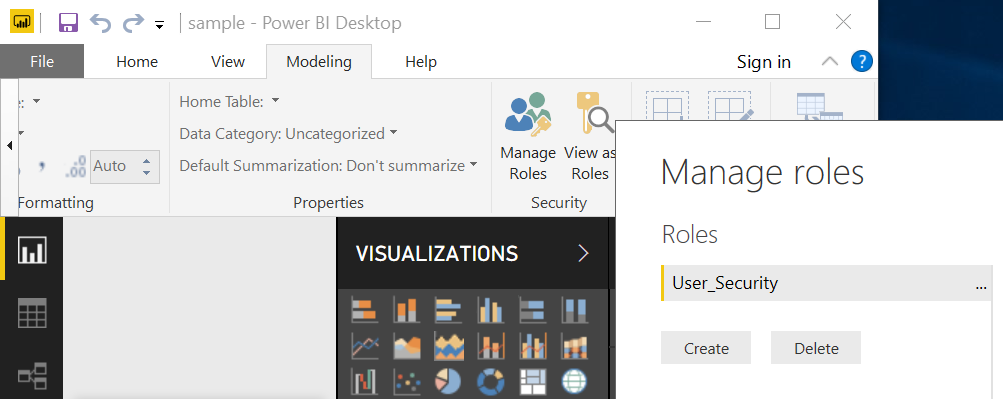Switch to Relationships view in the sidebar
The height and width of the screenshot is (399, 1003).
coord(32,376)
